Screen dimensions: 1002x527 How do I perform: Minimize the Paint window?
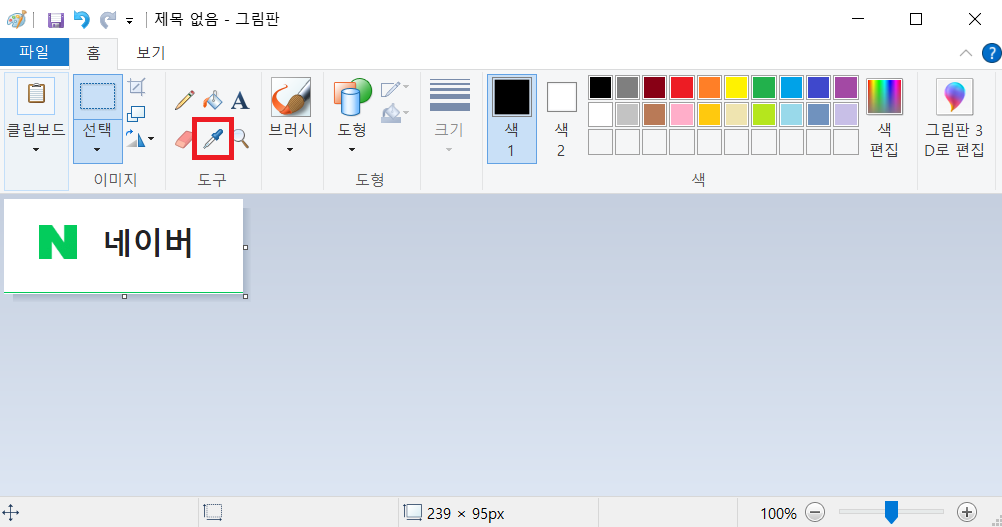(x=858, y=19)
